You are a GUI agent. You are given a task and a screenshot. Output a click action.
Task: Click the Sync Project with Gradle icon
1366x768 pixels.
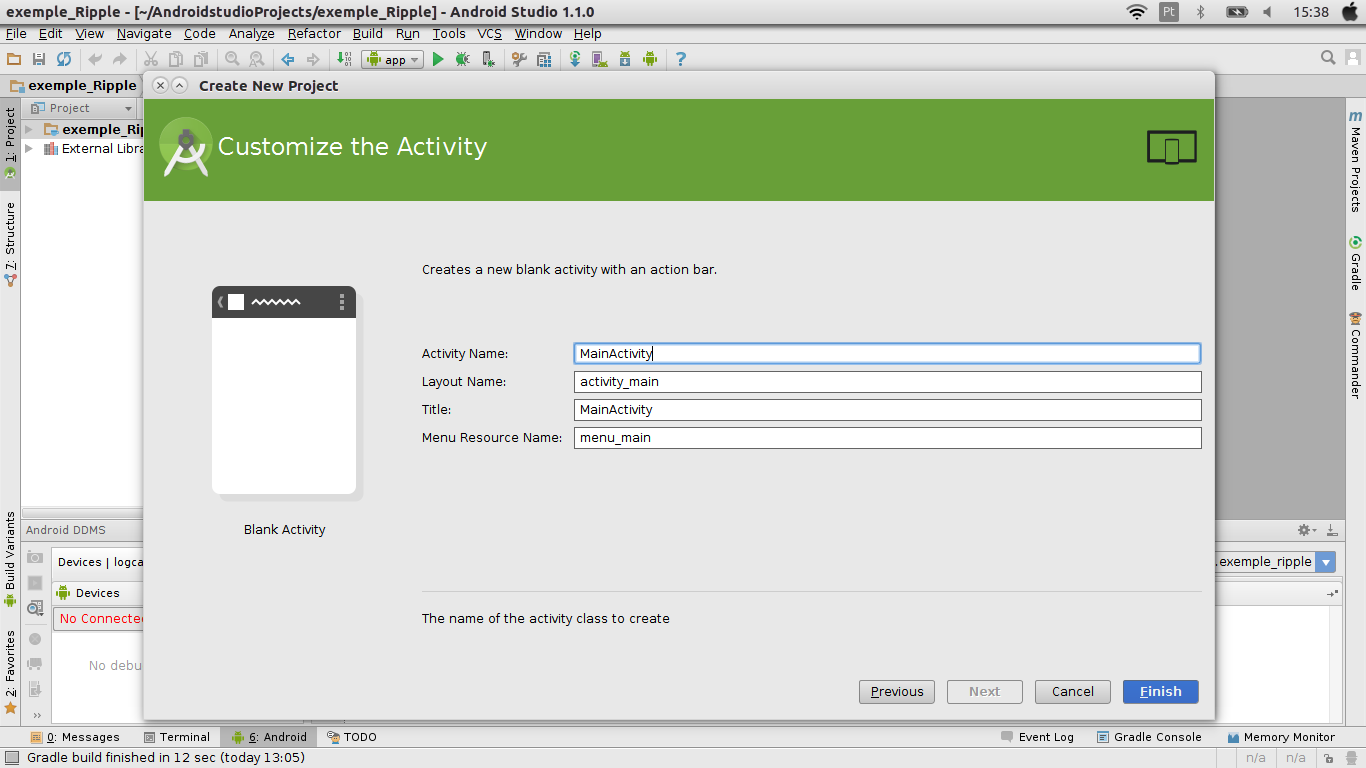point(575,59)
